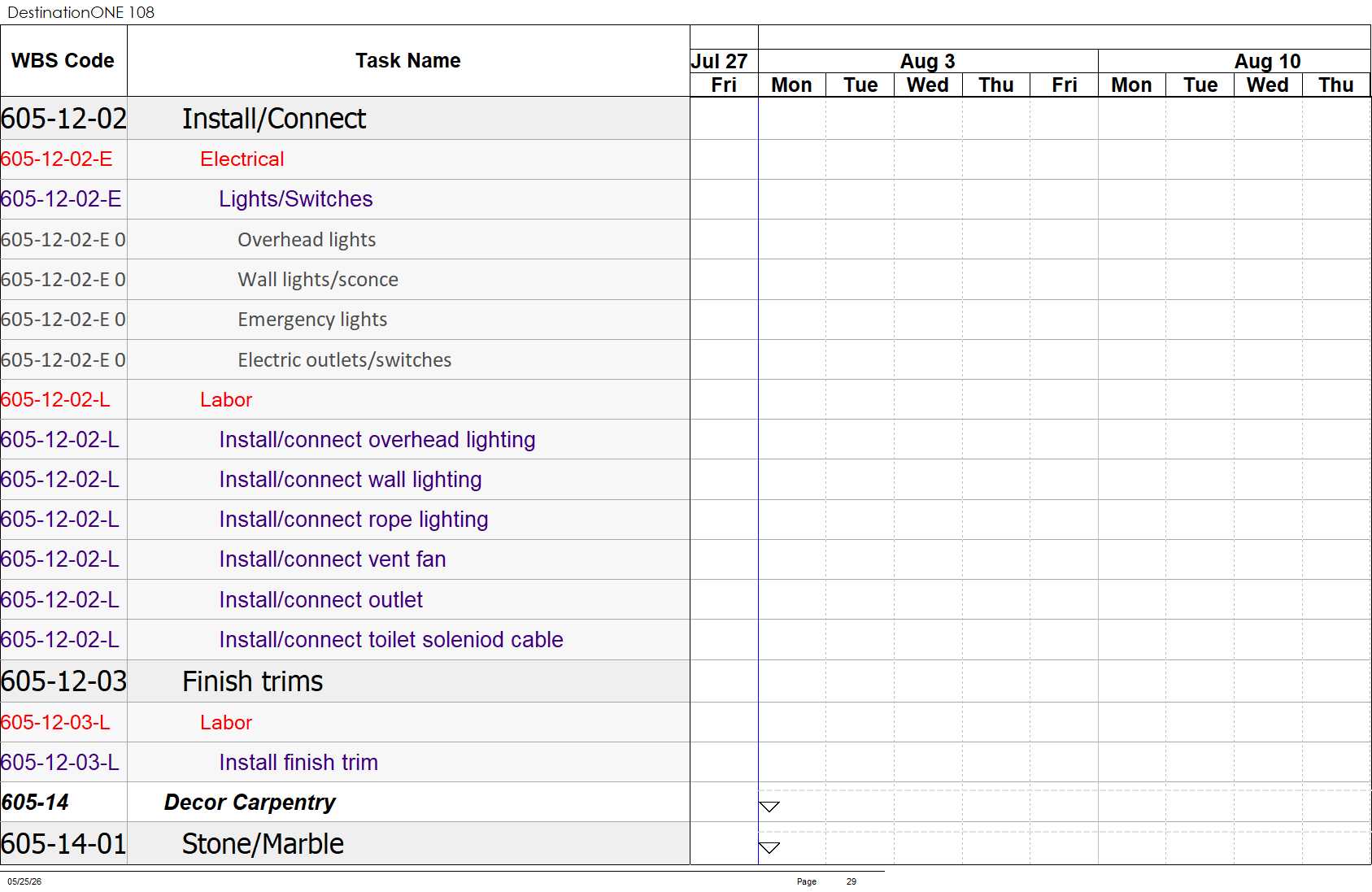This screenshot has height=892, width=1372.
Task: Click the Fri day header under Jul 27
Action: (724, 85)
